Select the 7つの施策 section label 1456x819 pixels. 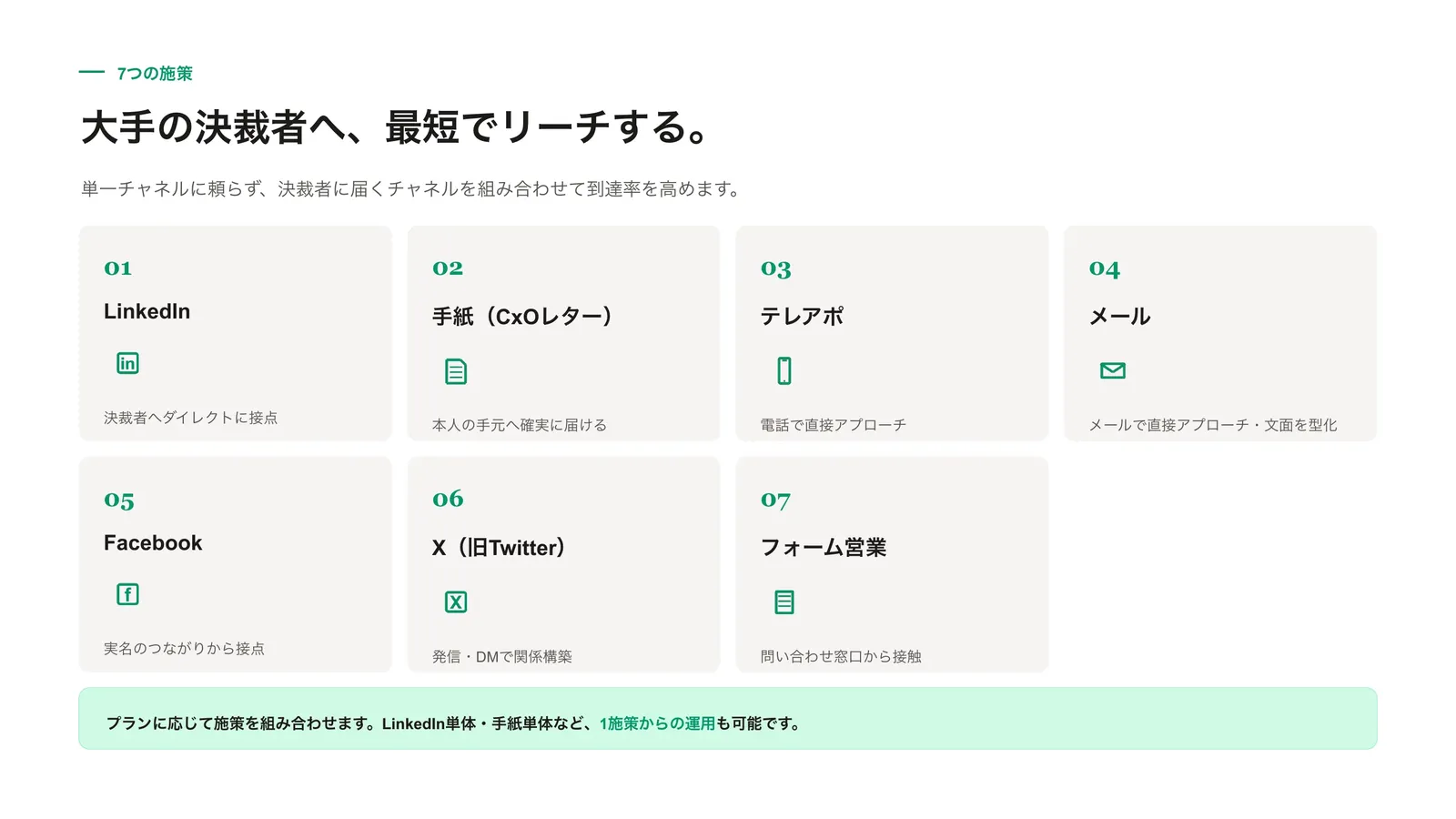tap(155, 74)
